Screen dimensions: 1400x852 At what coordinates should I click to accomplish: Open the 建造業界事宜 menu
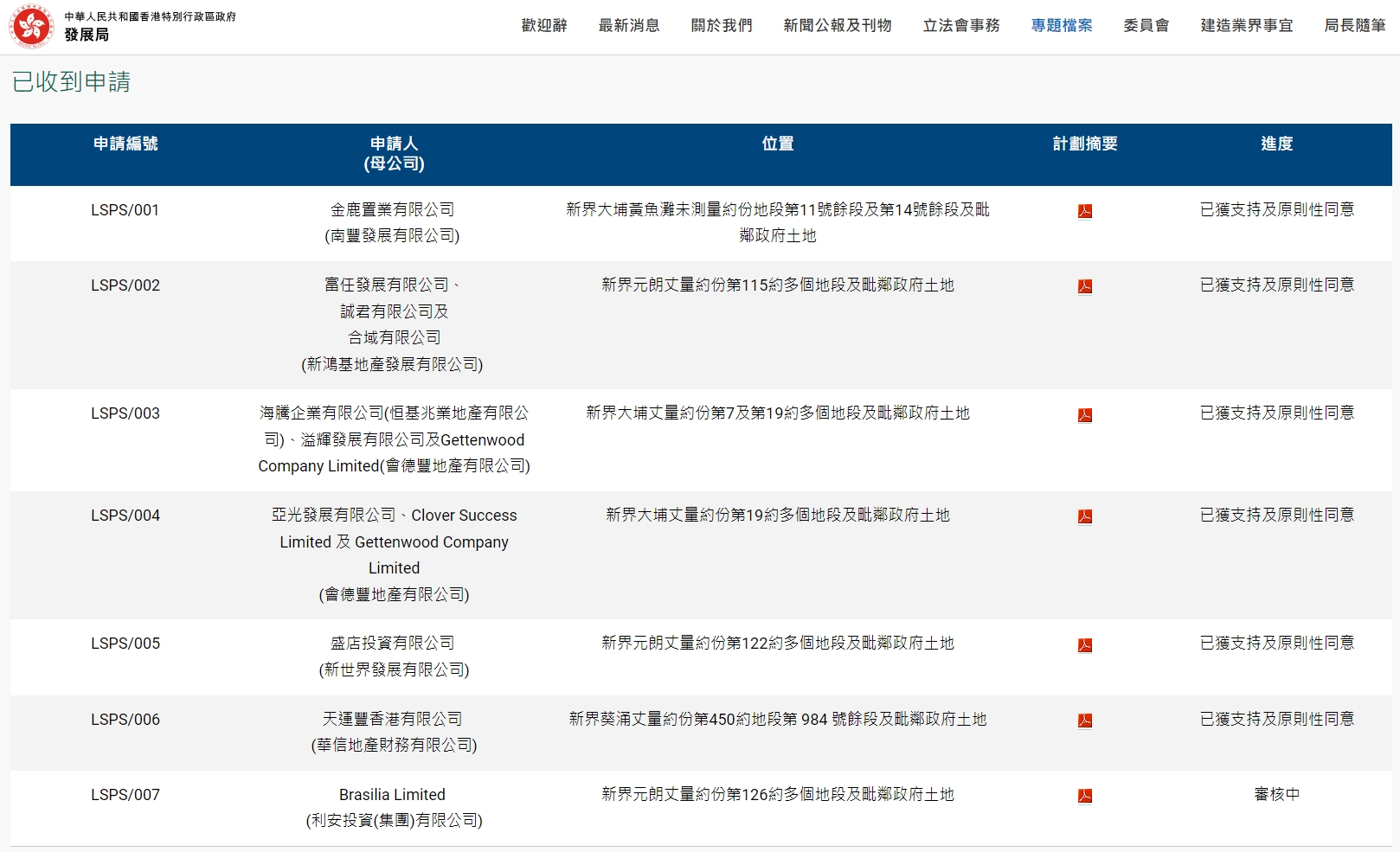click(1246, 26)
